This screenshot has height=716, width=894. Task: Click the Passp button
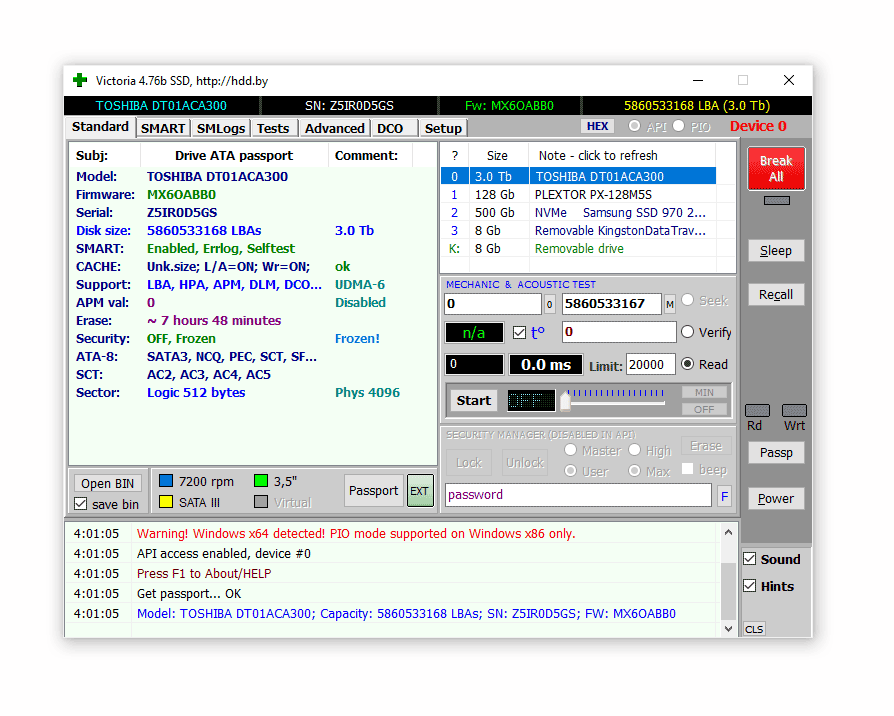pyautogui.click(x=776, y=453)
